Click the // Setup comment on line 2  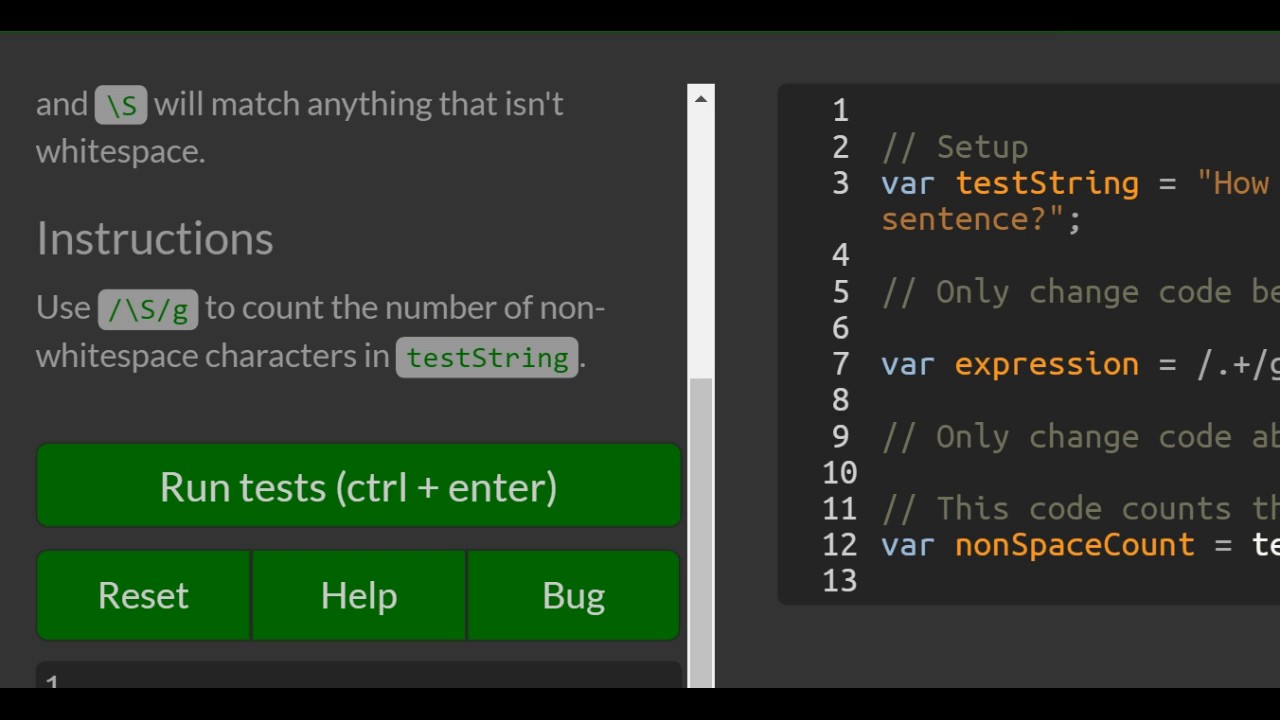(955, 147)
